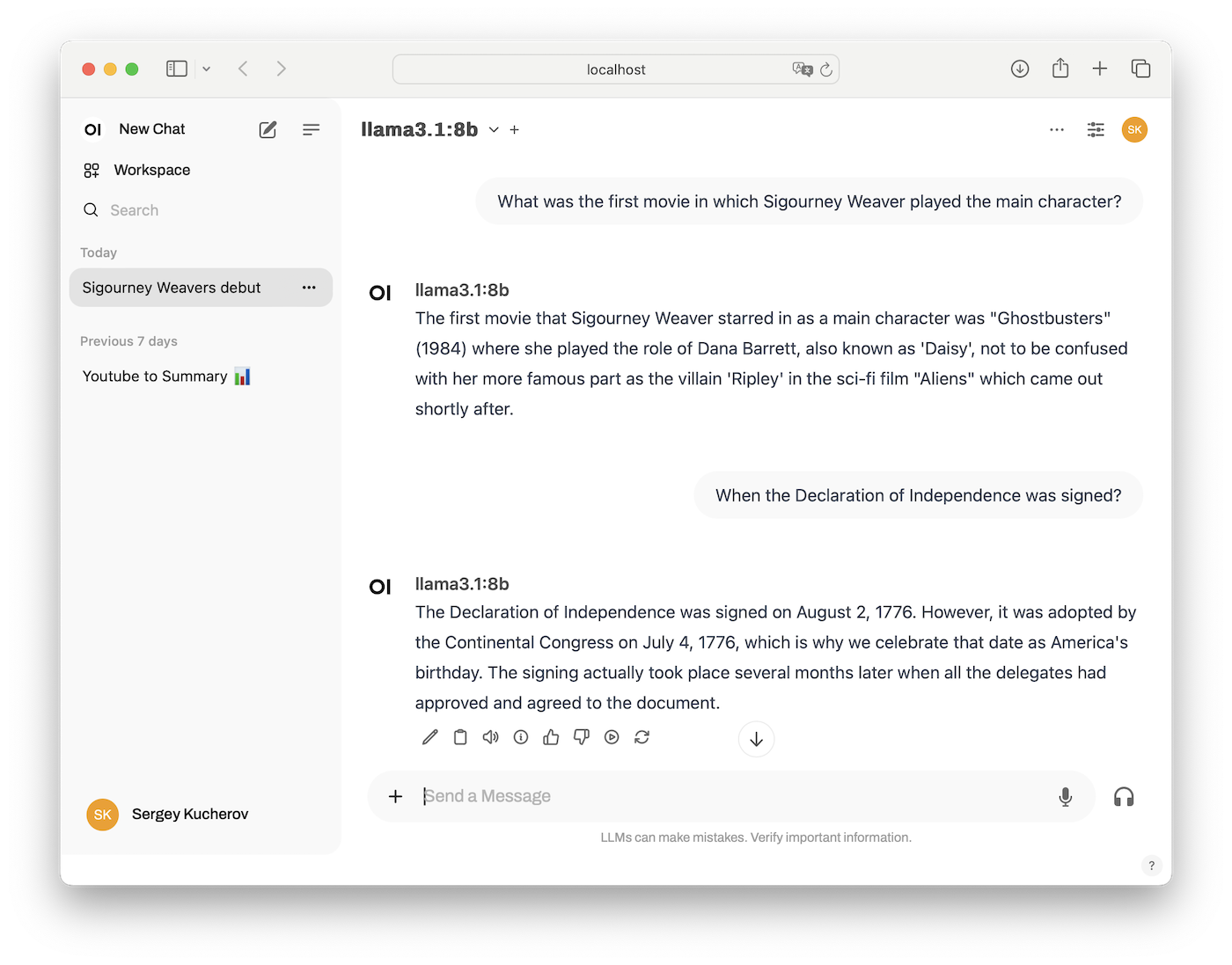
Task: Open the help question mark button
Action: click(1151, 866)
